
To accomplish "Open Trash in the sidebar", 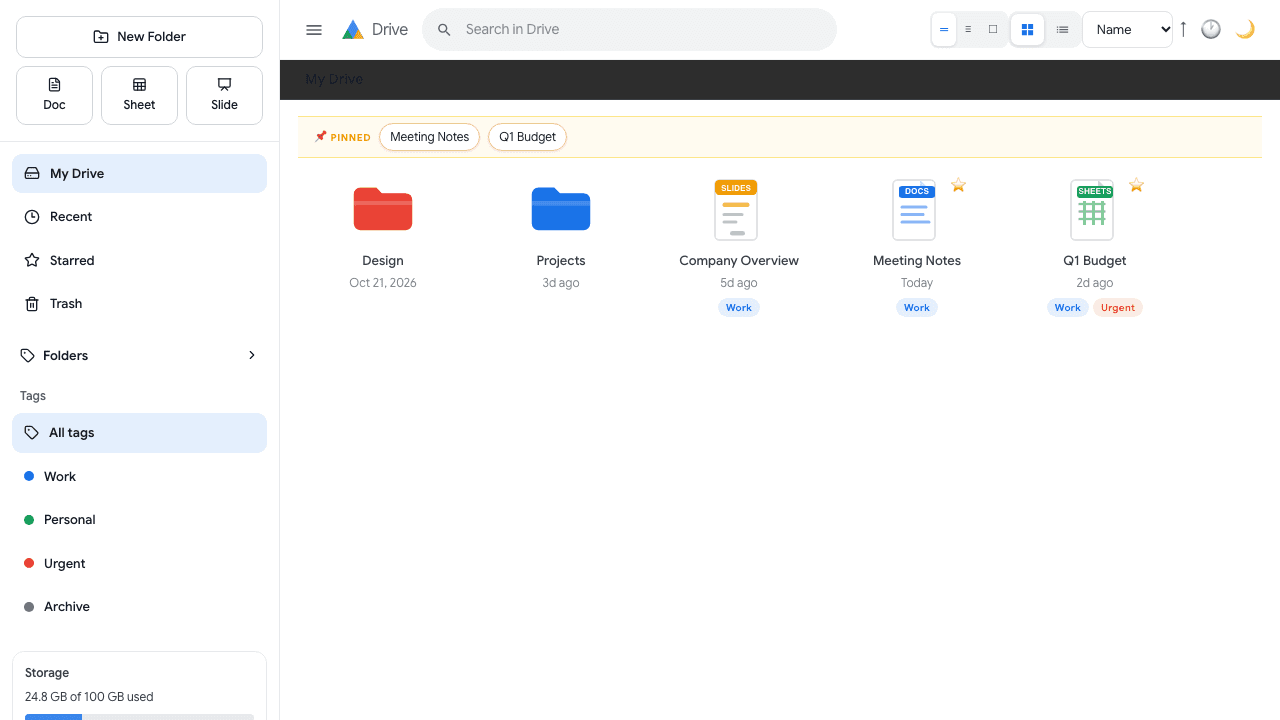I will 139,304.
